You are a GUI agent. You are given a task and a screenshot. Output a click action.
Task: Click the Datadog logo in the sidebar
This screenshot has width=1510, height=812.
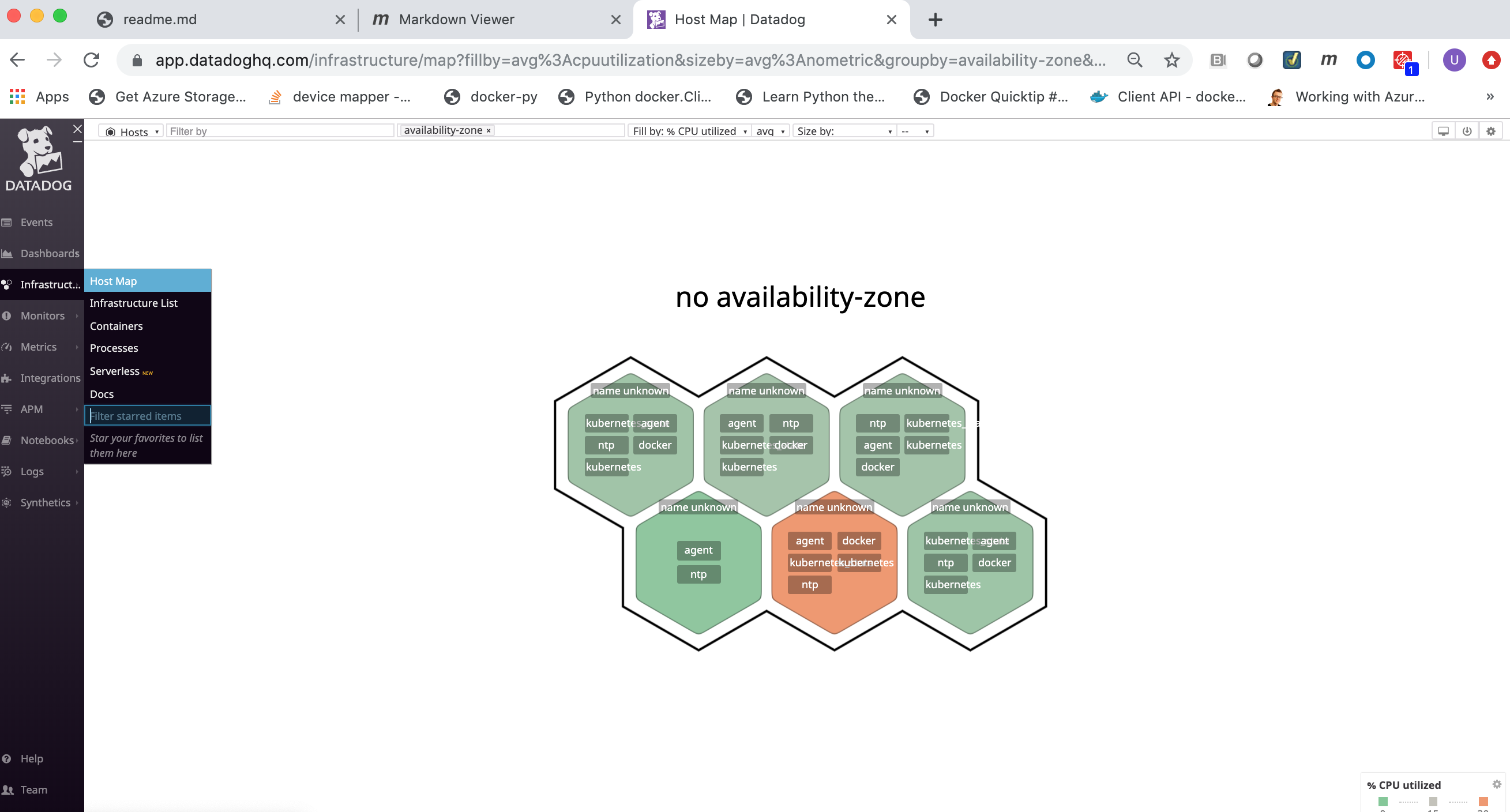click(x=39, y=158)
